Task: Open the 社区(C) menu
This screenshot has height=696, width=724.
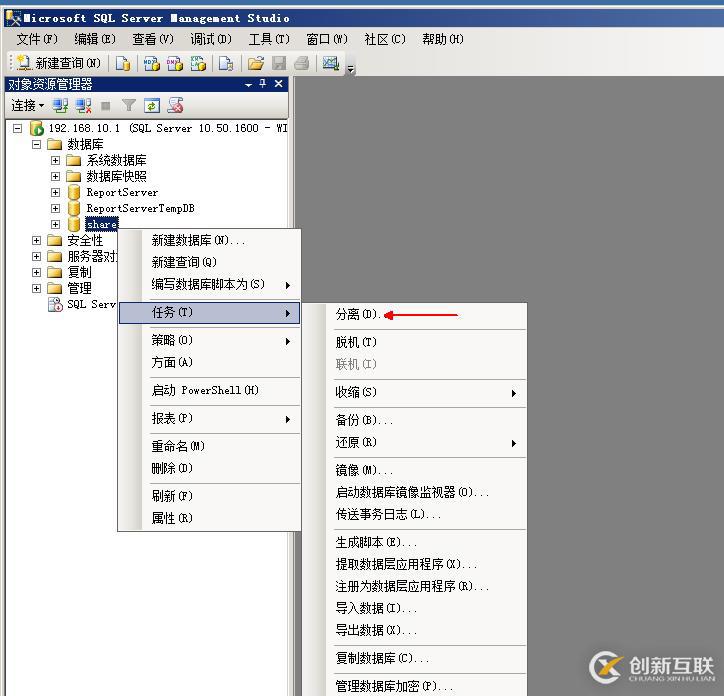Action: [385, 39]
